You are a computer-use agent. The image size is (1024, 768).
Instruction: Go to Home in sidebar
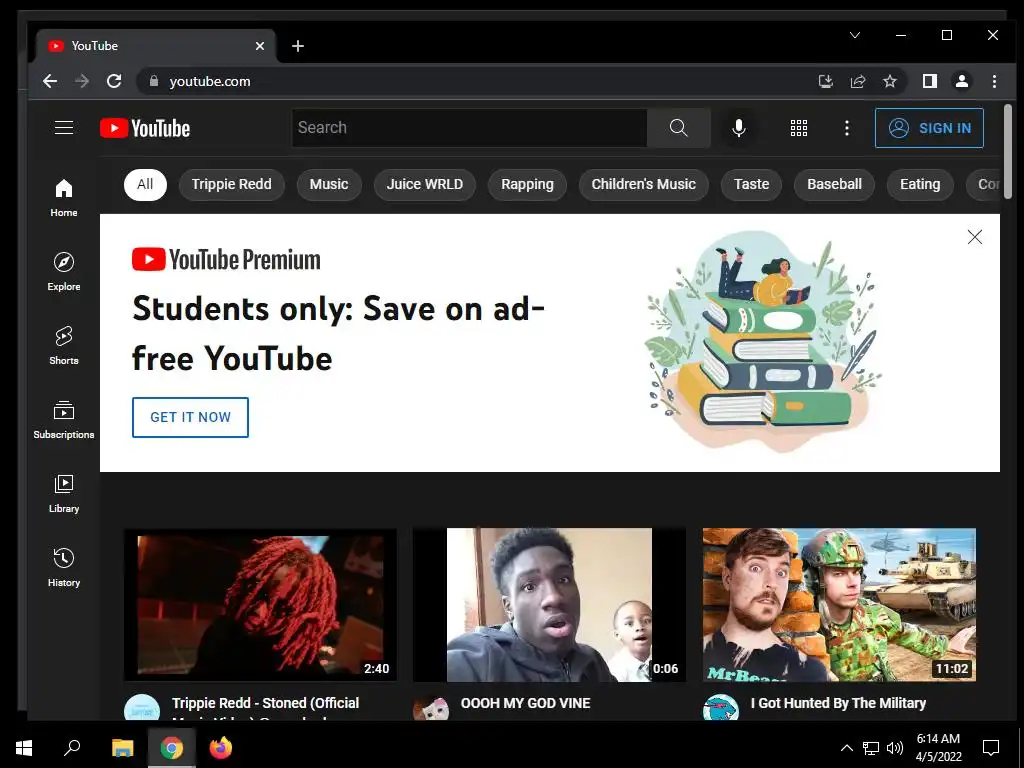point(63,198)
